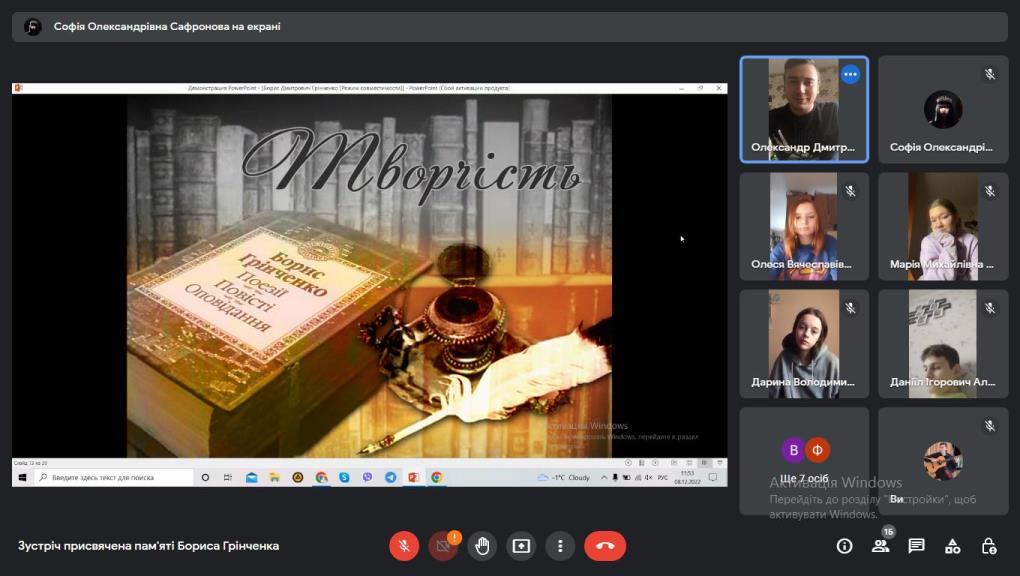Unmute the microphone in the call bar
Image resolution: width=1020 pixels, height=576 pixels.
(x=404, y=546)
